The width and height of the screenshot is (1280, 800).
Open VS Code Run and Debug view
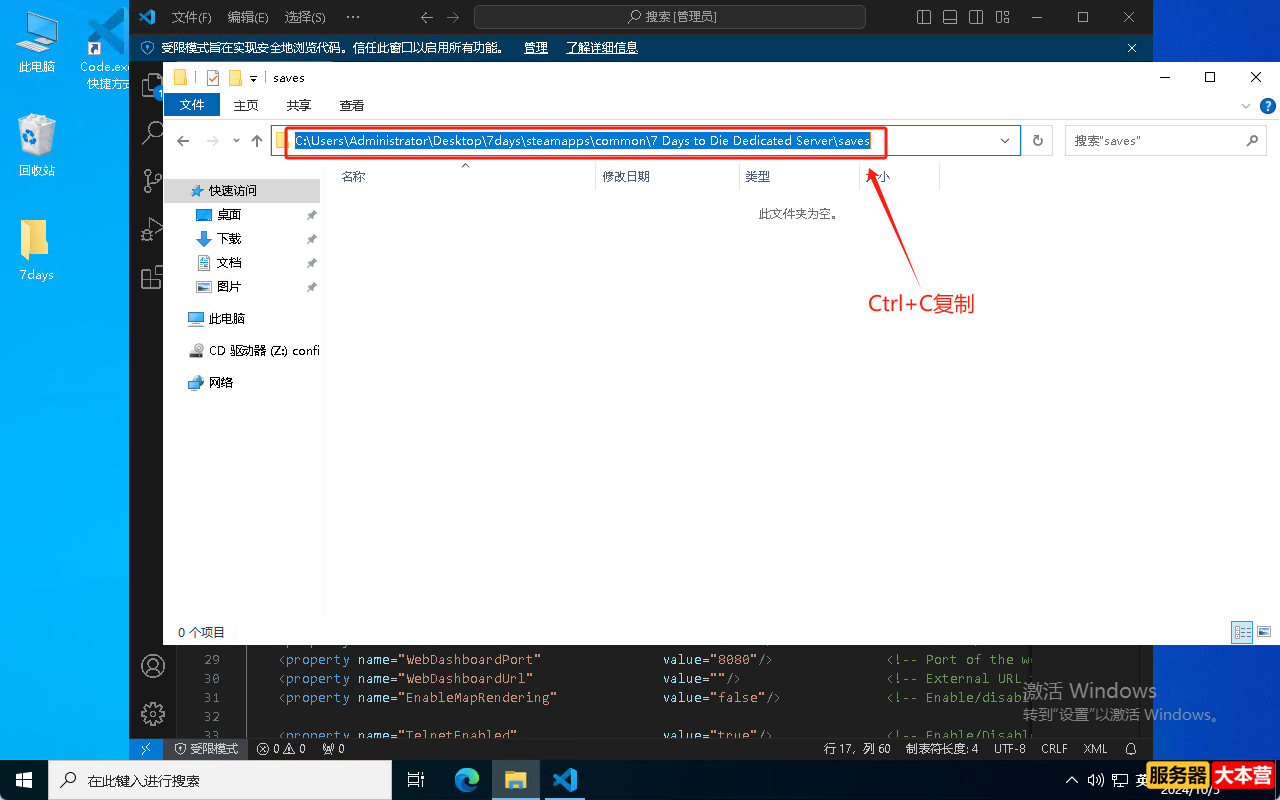[x=152, y=229]
